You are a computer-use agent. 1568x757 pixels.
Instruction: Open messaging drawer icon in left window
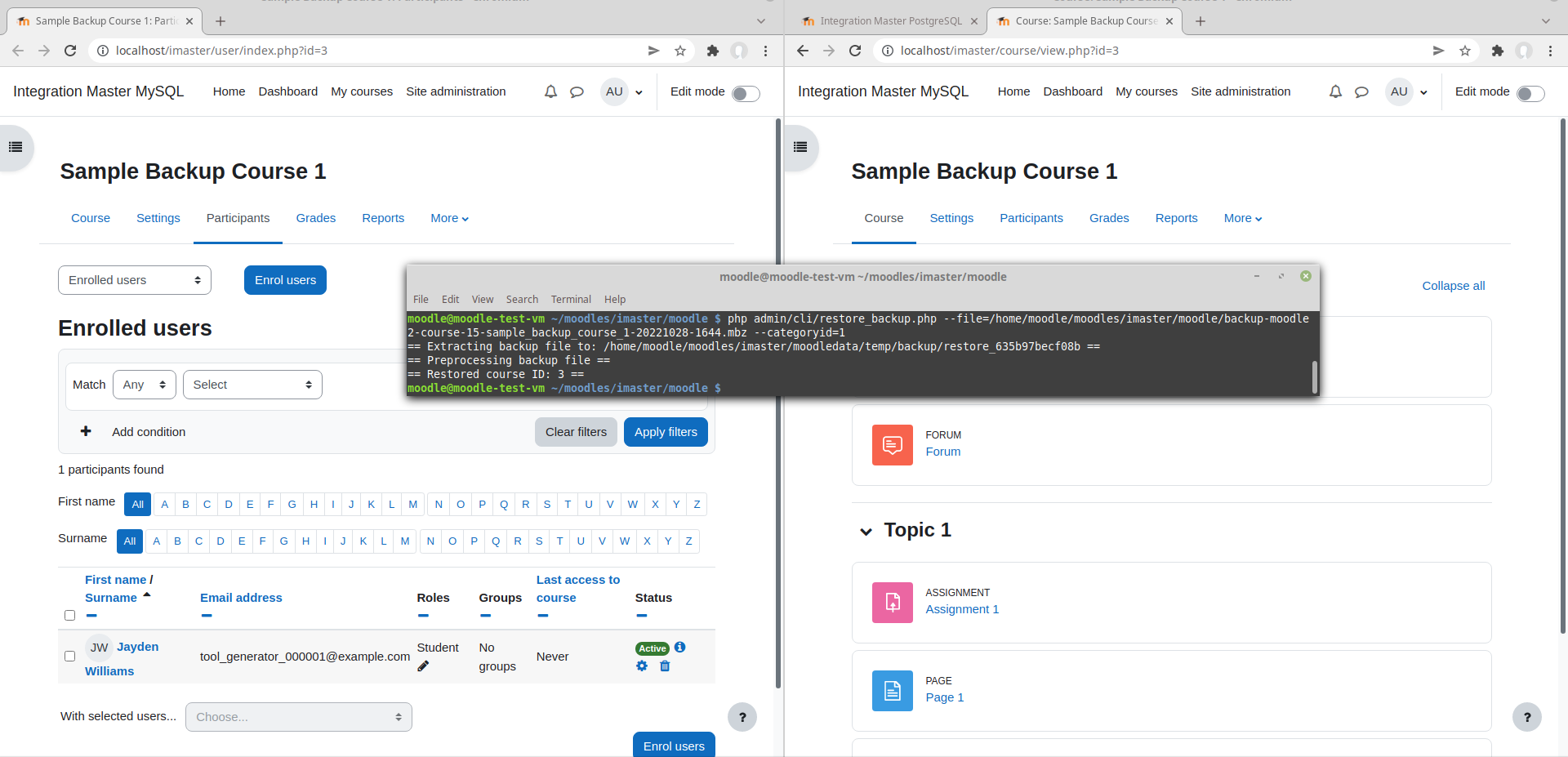pyautogui.click(x=577, y=91)
